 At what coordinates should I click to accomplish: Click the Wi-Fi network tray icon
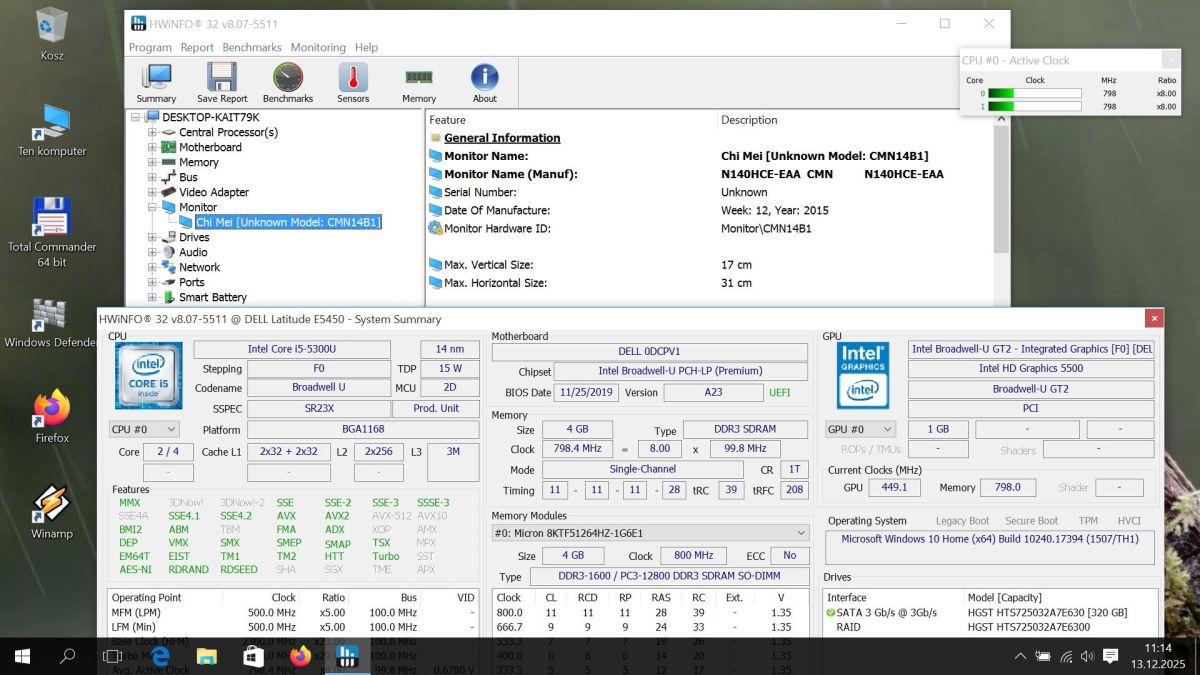[1066, 657]
